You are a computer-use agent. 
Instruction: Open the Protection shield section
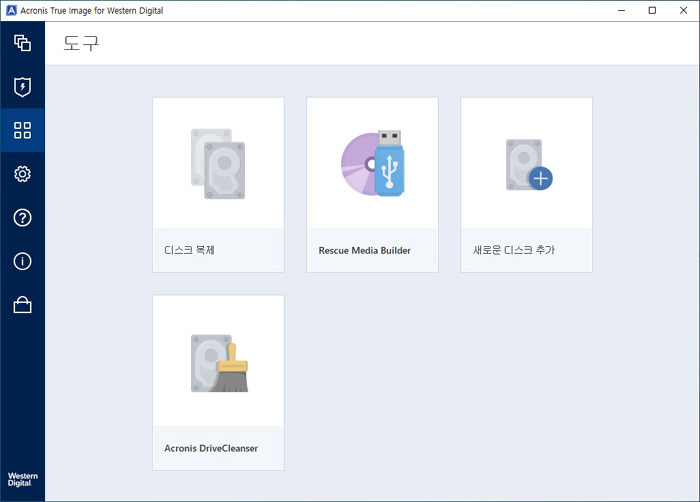click(x=22, y=87)
